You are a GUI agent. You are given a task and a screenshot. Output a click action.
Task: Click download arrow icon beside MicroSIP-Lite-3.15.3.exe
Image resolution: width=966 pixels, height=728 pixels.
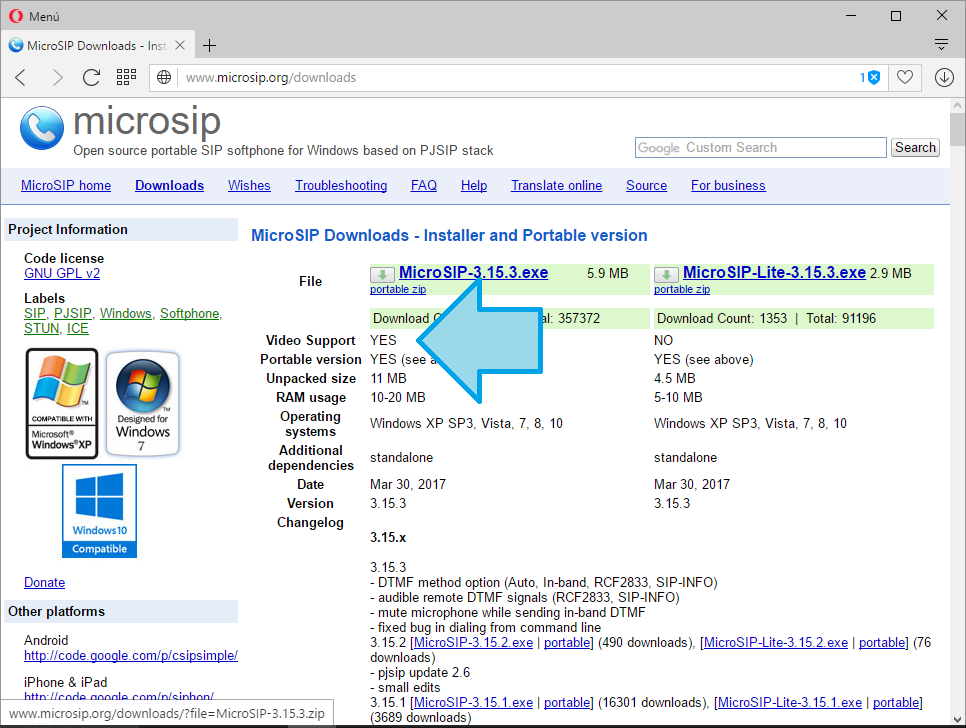tap(666, 275)
